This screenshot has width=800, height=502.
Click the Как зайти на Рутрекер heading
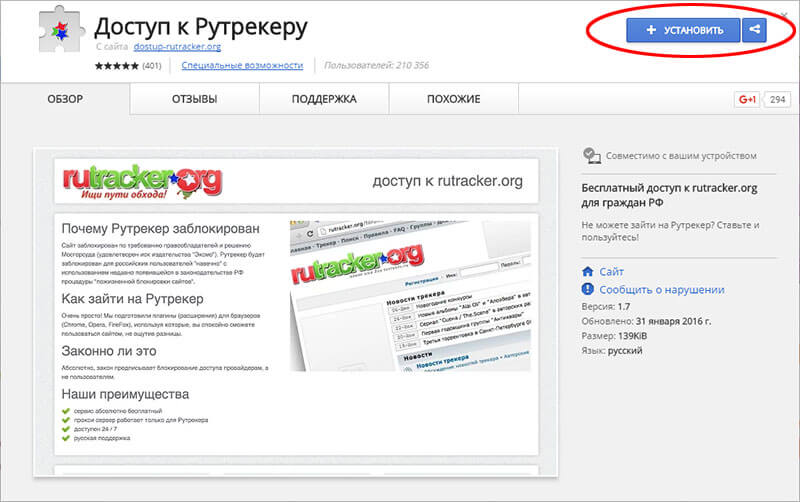132,298
